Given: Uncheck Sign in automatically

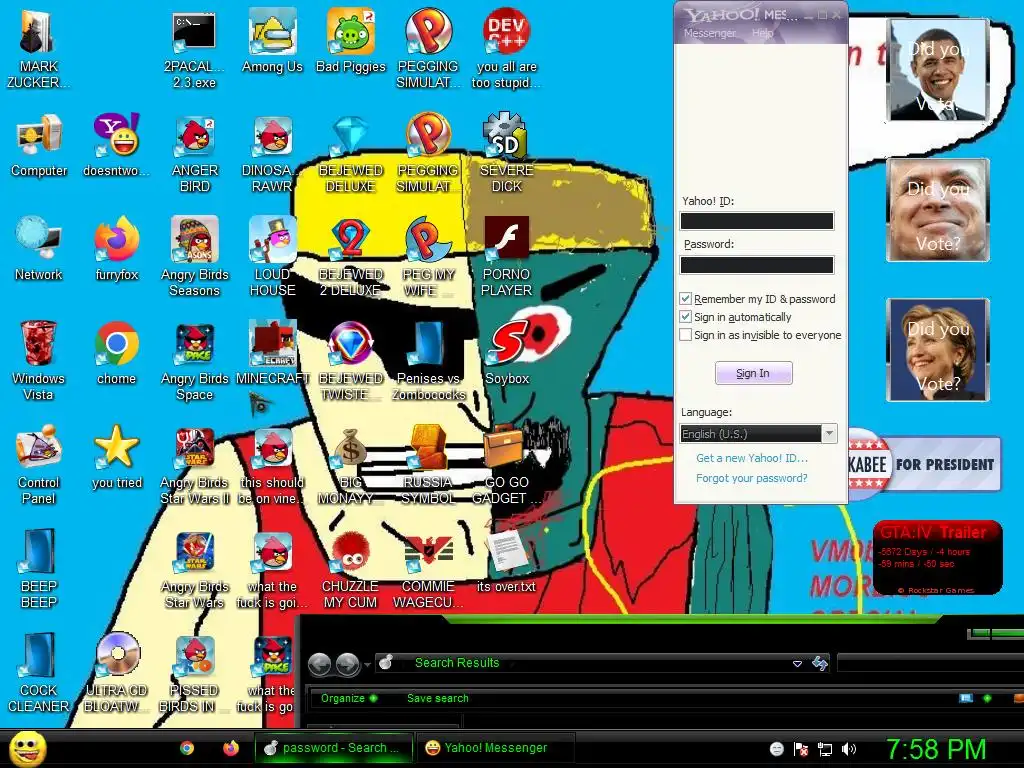Looking at the screenshot, I should pos(685,317).
